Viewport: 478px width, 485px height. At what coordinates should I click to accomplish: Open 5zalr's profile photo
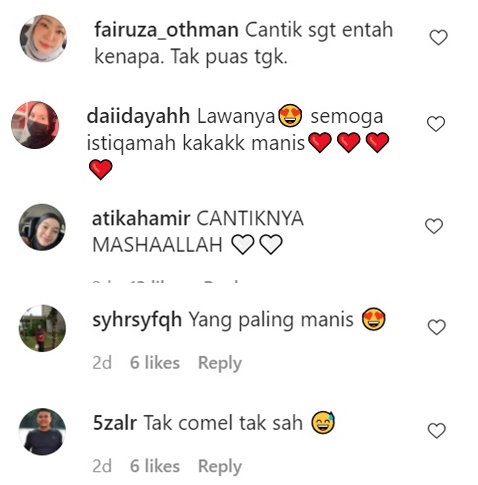42,431
